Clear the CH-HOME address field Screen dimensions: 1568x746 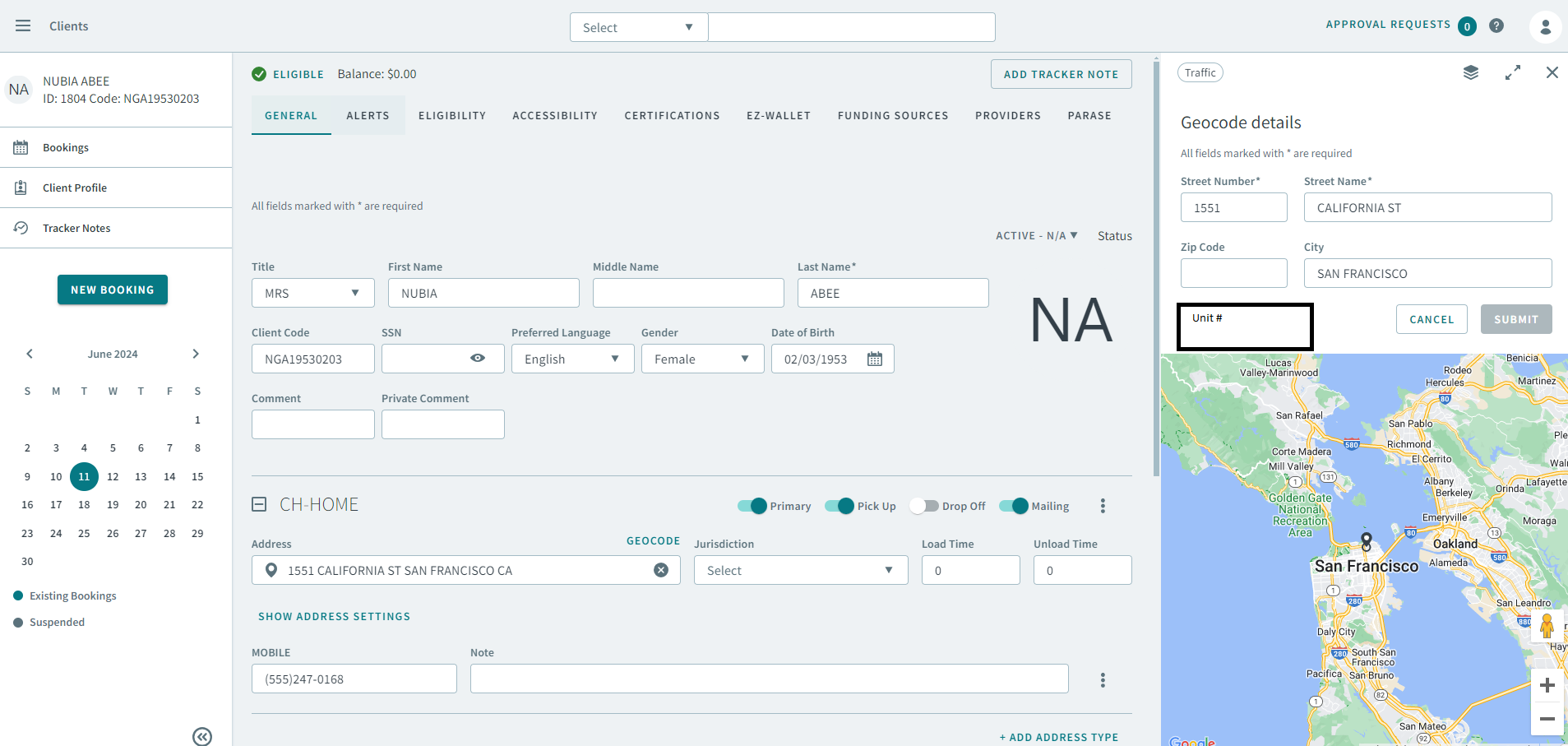[661, 570]
